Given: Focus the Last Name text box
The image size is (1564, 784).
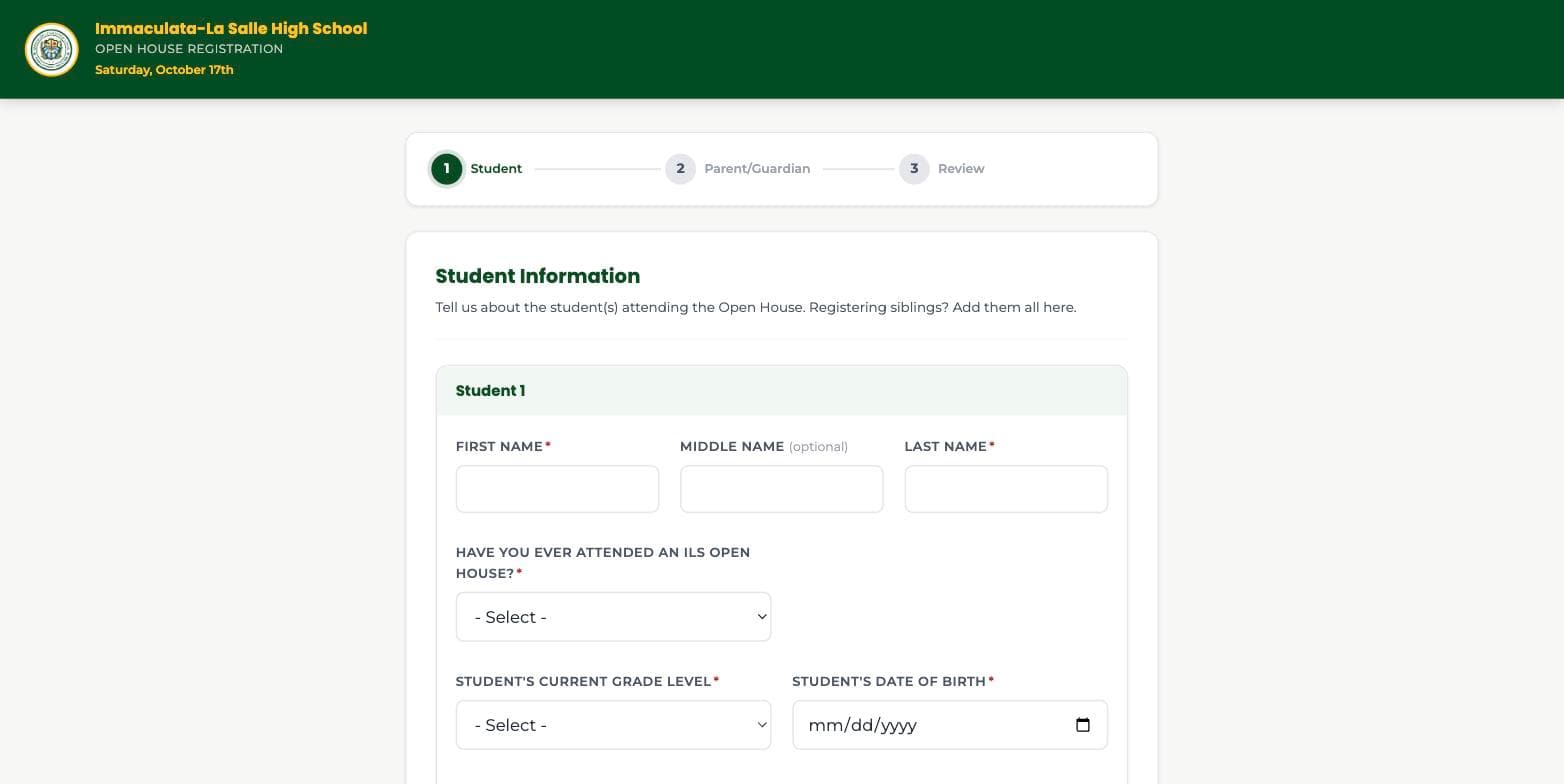Looking at the screenshot, I should pyautogui.click(x=1006, y=489).
